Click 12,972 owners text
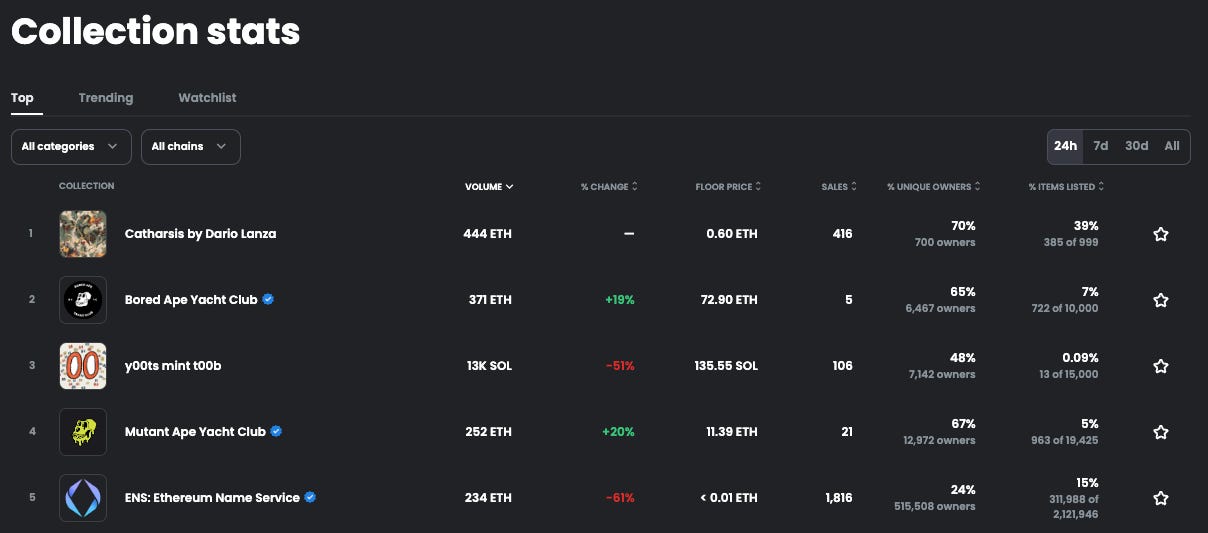 point(939,441)
